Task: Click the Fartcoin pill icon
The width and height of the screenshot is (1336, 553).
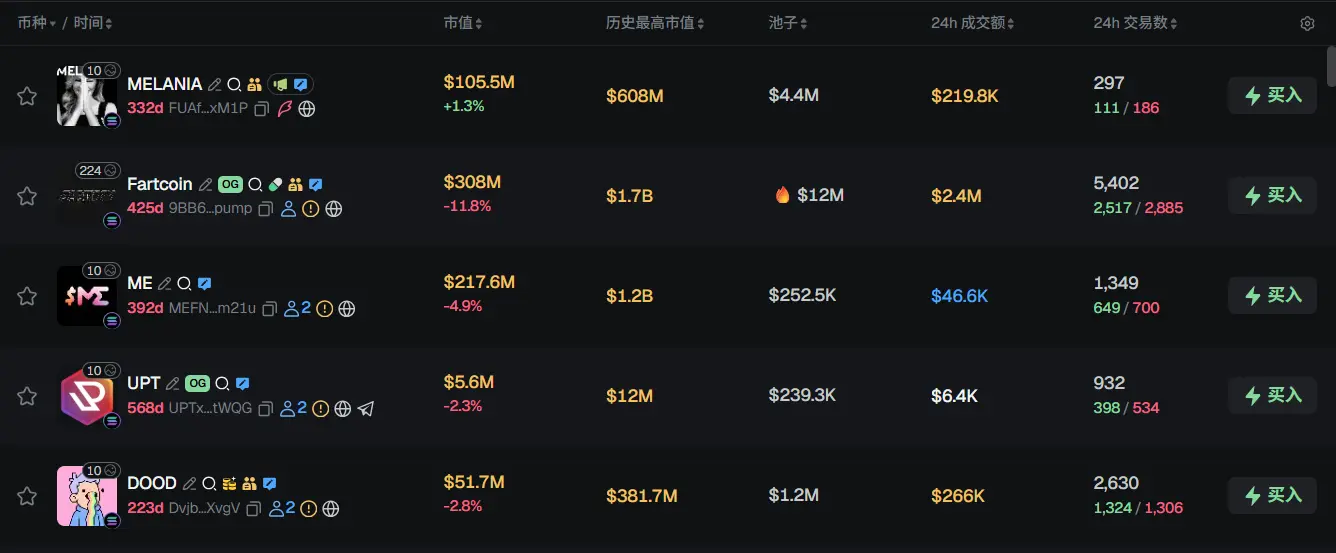Action: click(275, 185)
